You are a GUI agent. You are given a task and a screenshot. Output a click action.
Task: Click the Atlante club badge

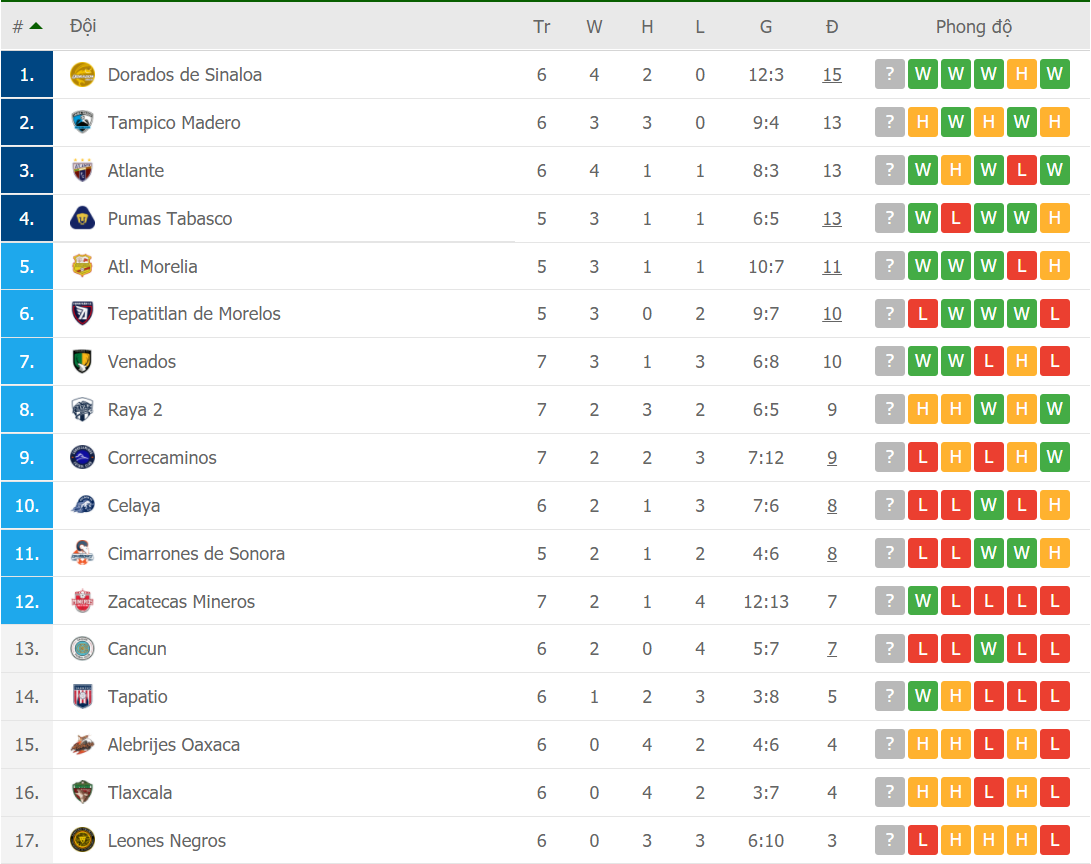82,171
